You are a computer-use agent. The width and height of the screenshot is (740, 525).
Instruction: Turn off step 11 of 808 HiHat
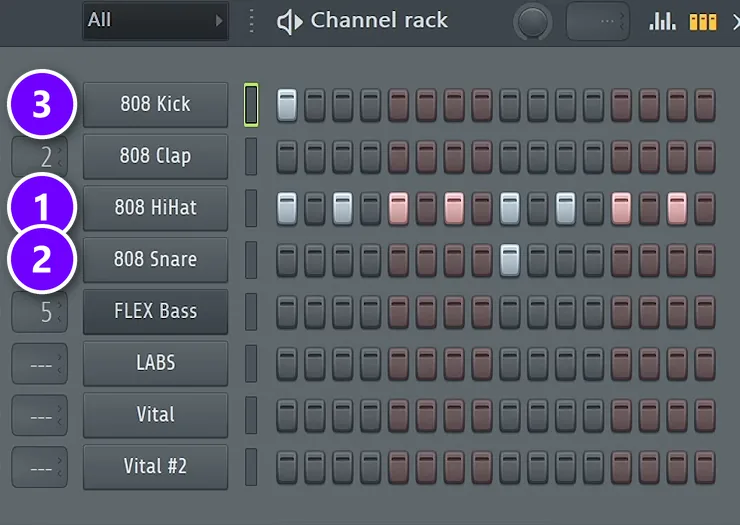coord(565,208)
